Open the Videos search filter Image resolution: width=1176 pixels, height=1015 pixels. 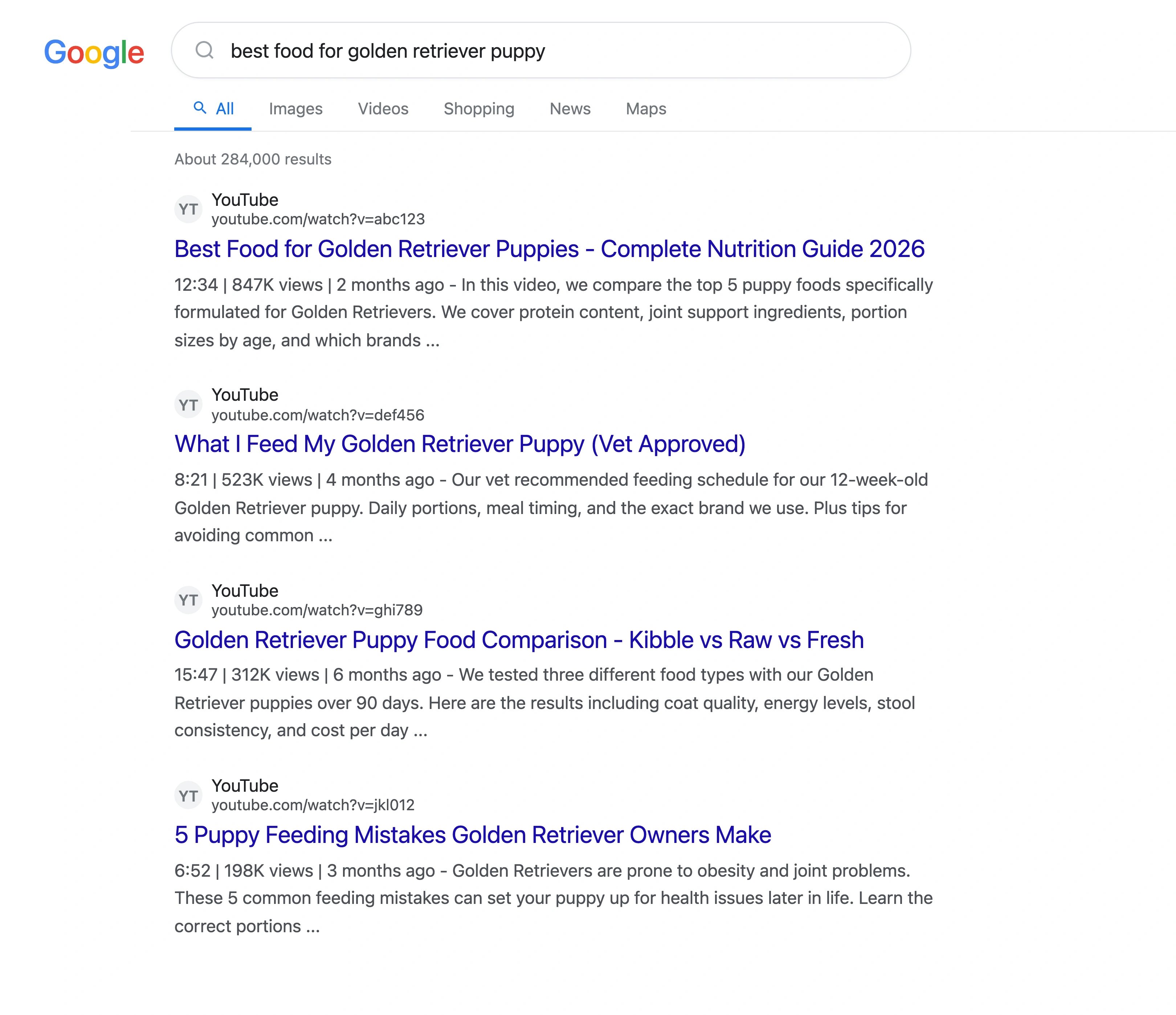383,109
